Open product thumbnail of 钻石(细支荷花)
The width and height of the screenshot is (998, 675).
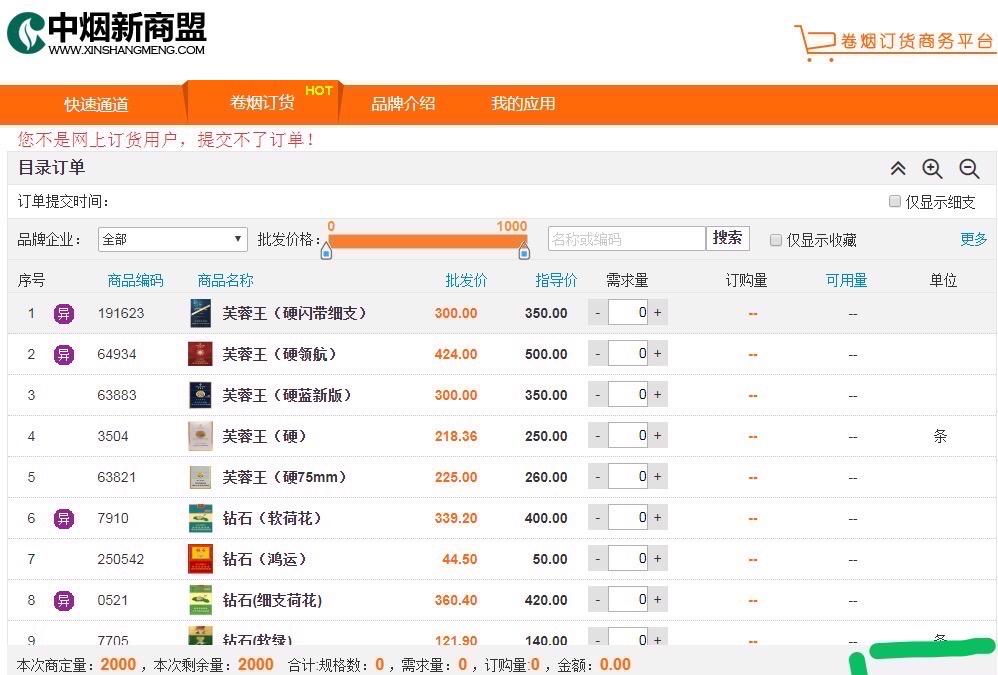(x=200, y=600)
